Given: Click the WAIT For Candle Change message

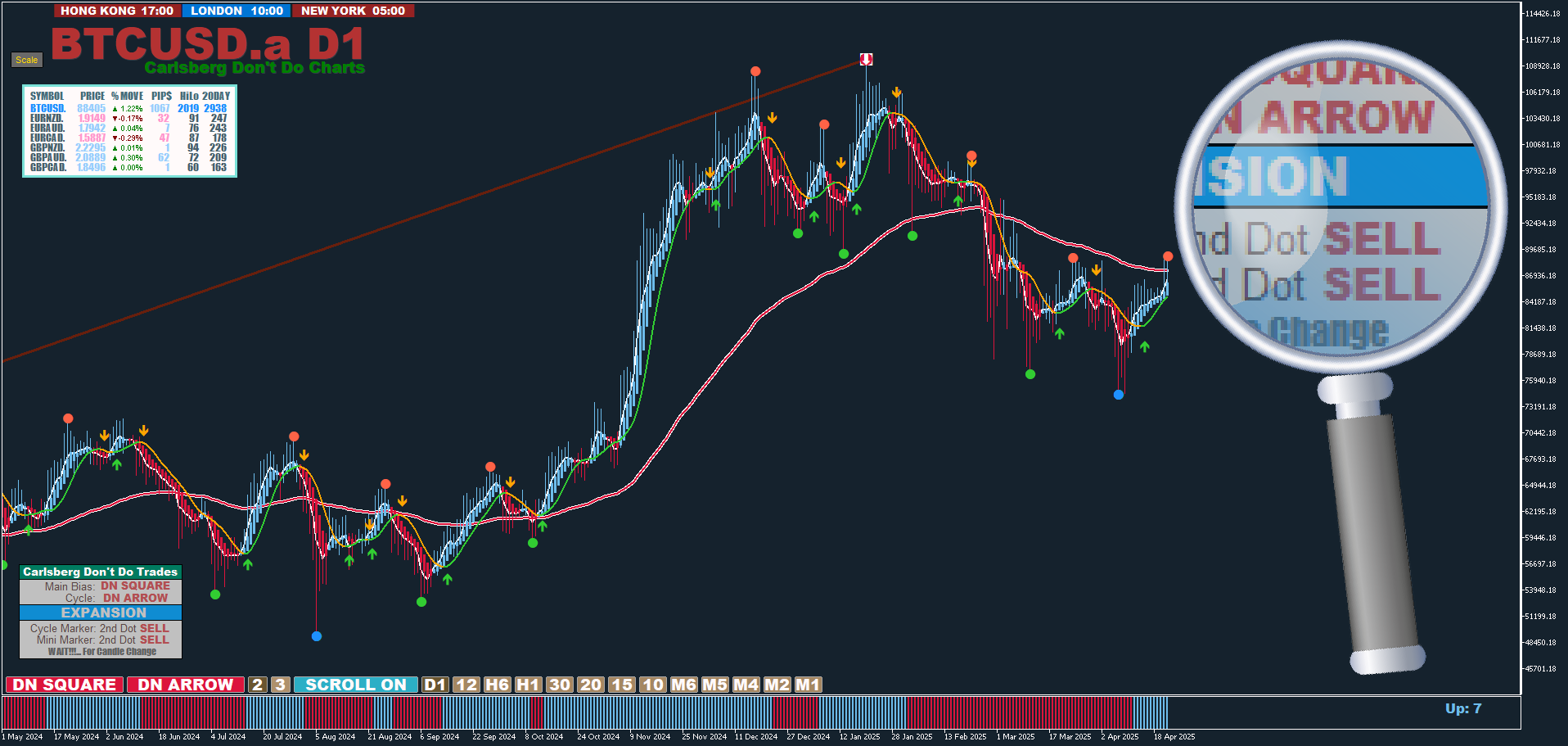Looking at the screenshot, I should pos(102,652).
